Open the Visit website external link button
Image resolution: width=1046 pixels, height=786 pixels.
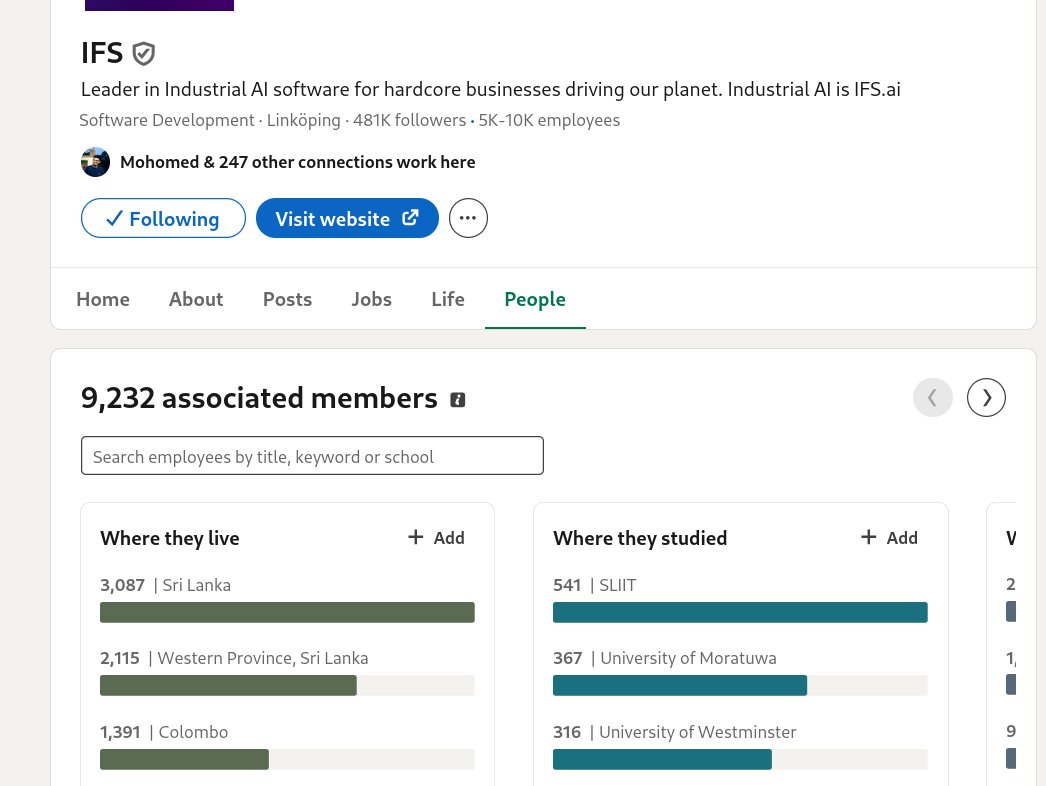pos(348,218)
